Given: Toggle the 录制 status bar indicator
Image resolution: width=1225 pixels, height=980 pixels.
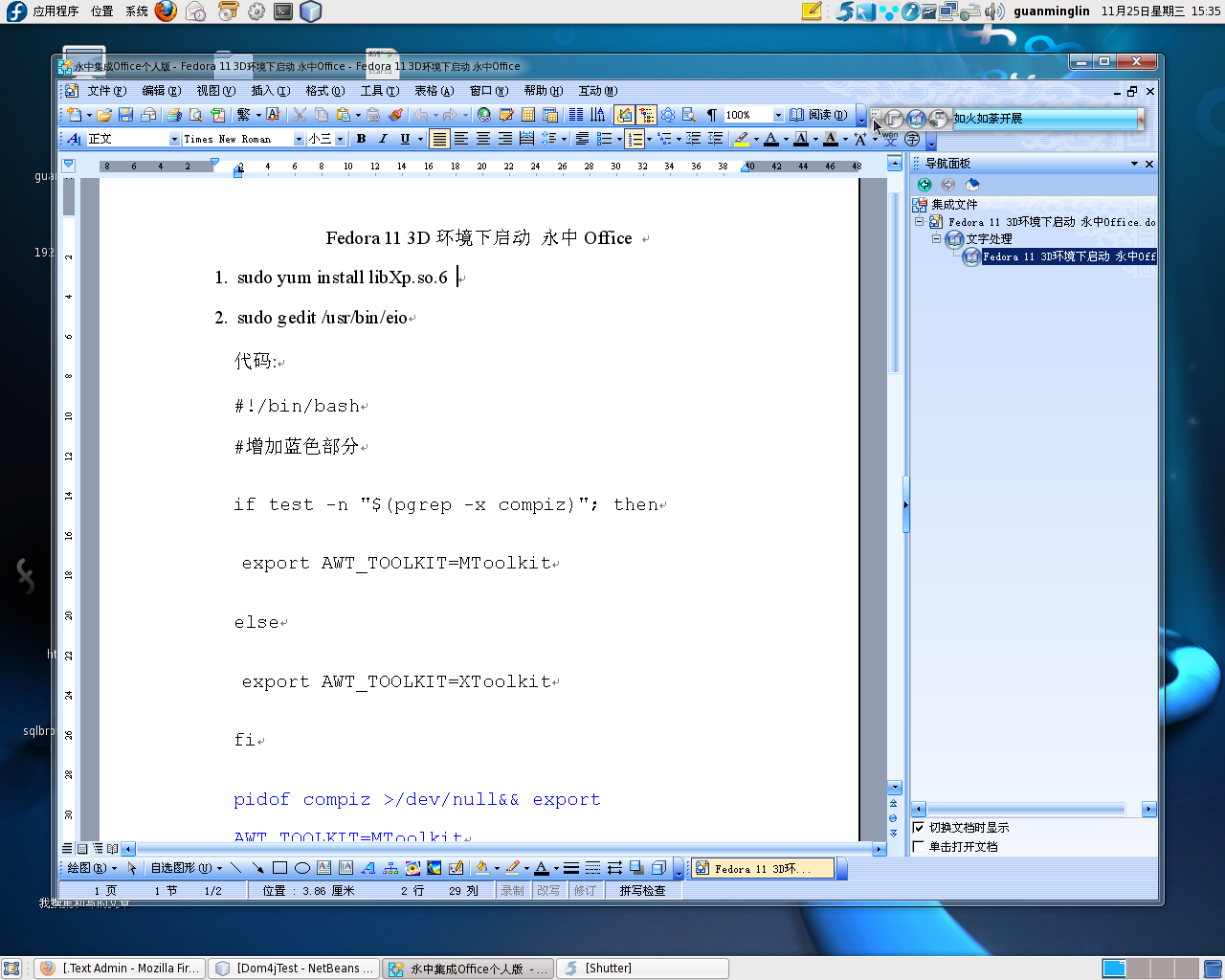Looking at the screenshot, I should coord(513,890).
